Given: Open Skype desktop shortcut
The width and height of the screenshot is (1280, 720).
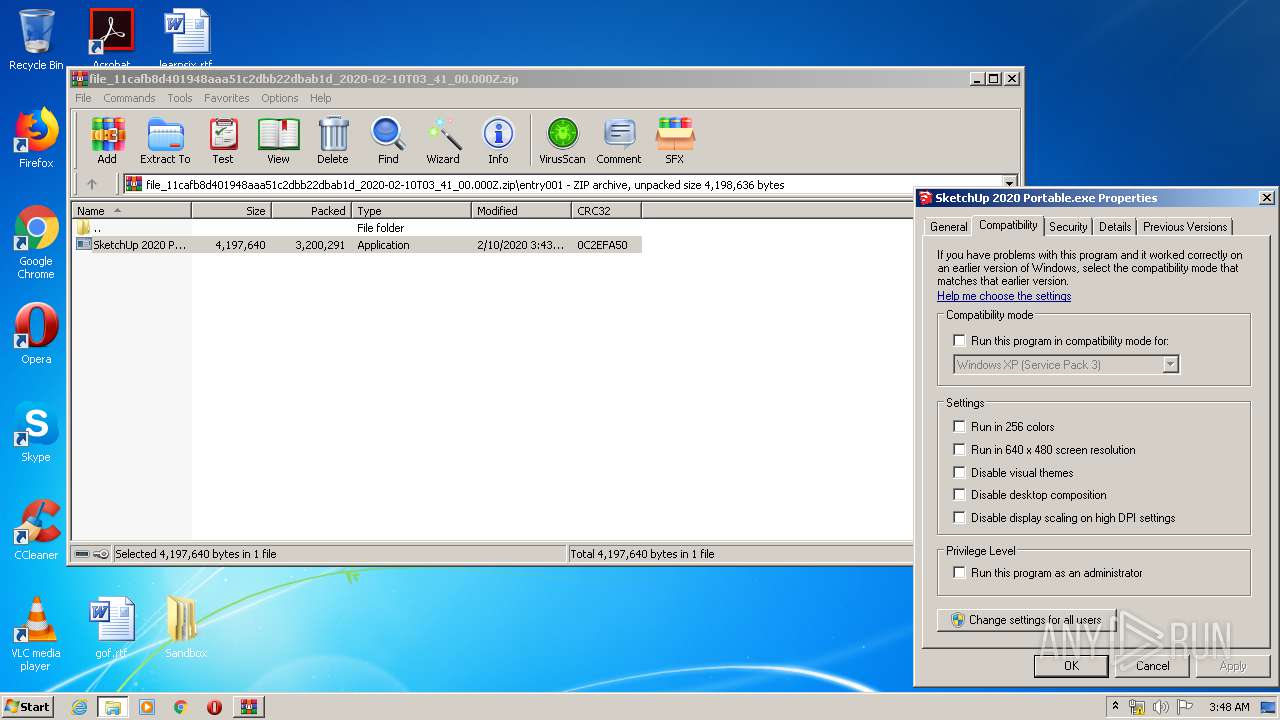Looking at the screenshot, I should (36, 432).
